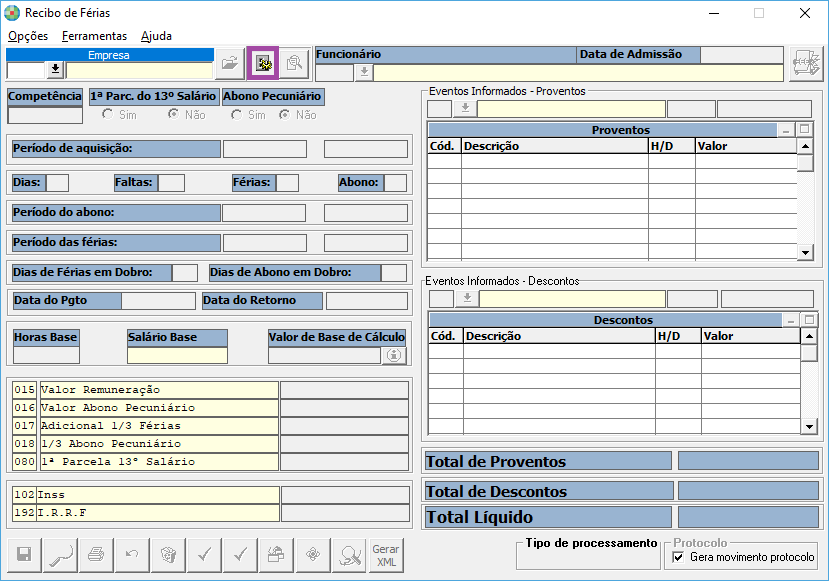Click the Total de Proventos value field
This screenshot has height=581, width=829.
[748, 461]
